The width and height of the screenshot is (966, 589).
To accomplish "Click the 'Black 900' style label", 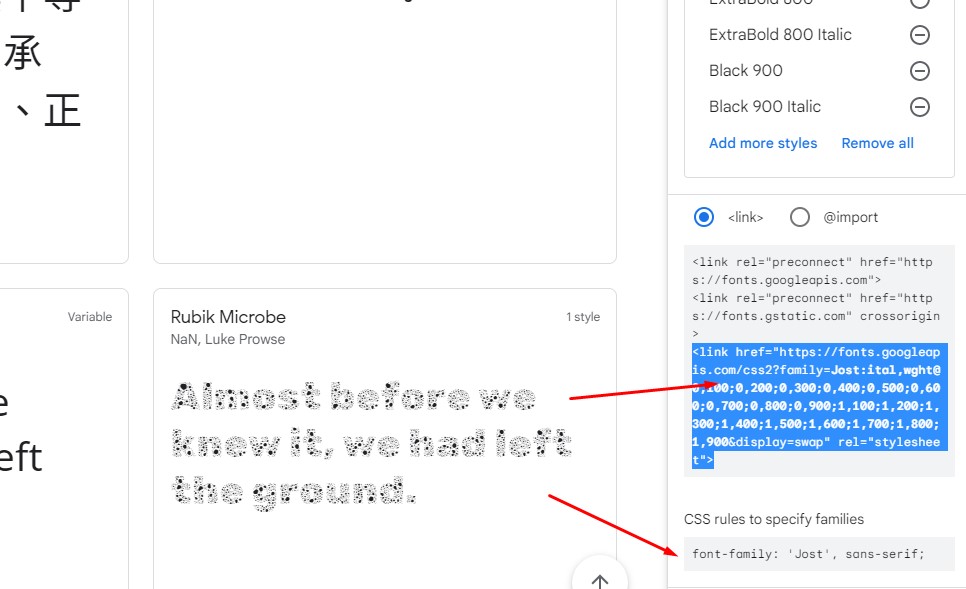I will (745, 71).
